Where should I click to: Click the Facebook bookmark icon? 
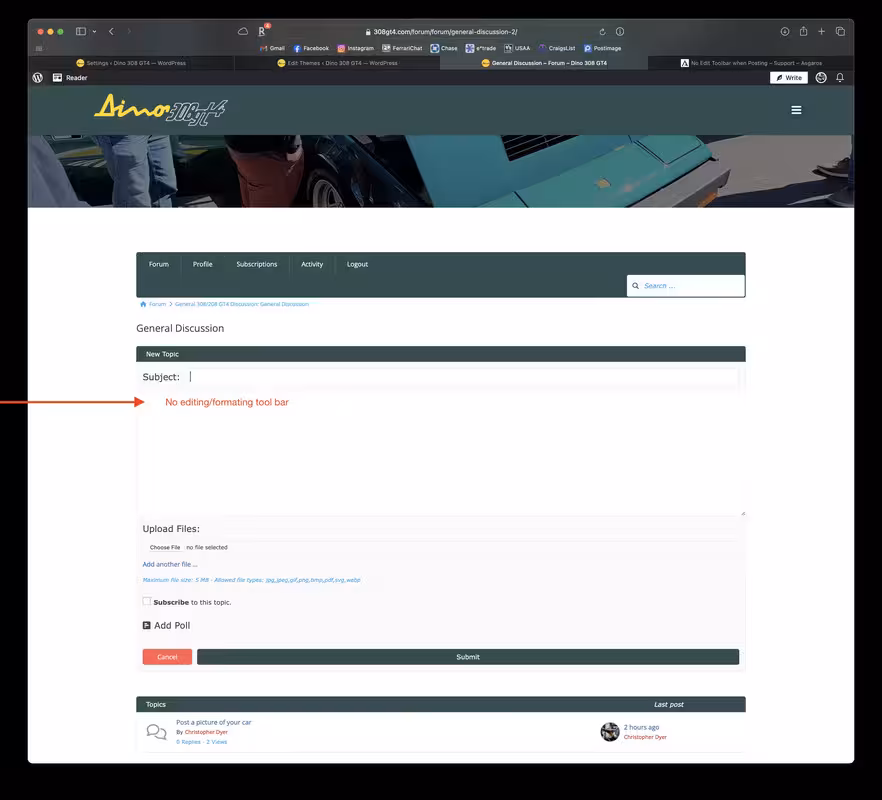point(297,48)
